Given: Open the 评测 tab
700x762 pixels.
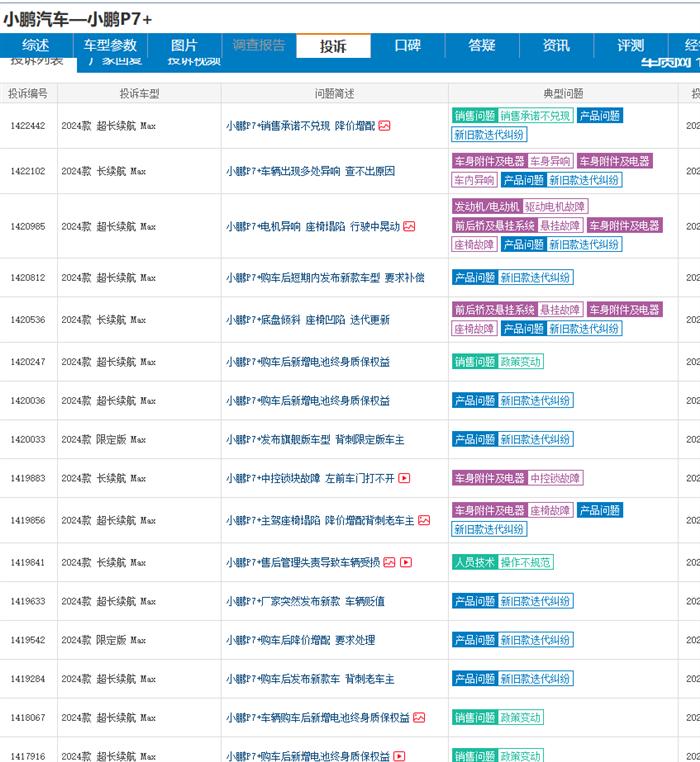Looking at the screenshot, I should coord(630,45).
